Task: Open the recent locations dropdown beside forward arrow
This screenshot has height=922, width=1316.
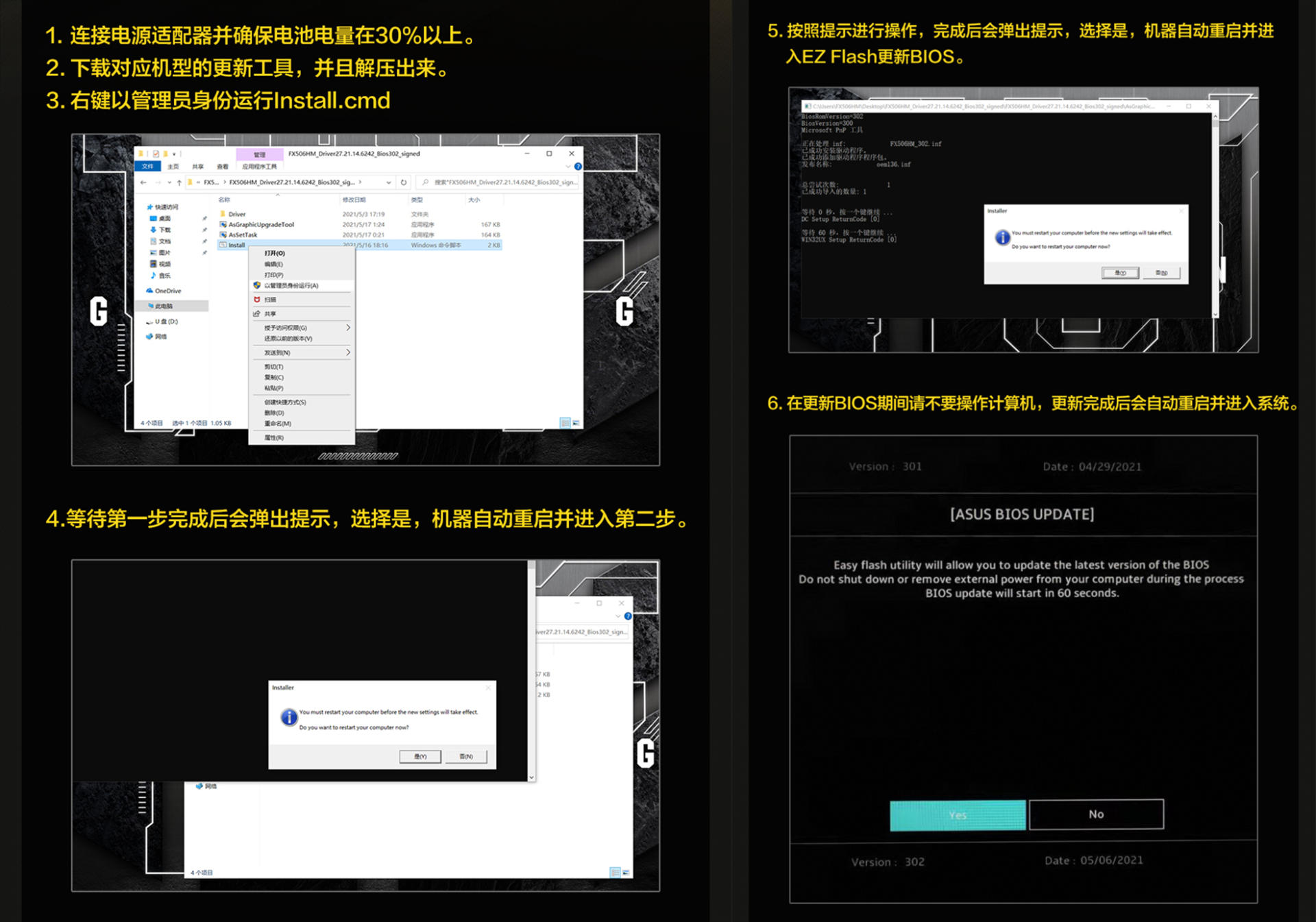Action: (169, 182)
